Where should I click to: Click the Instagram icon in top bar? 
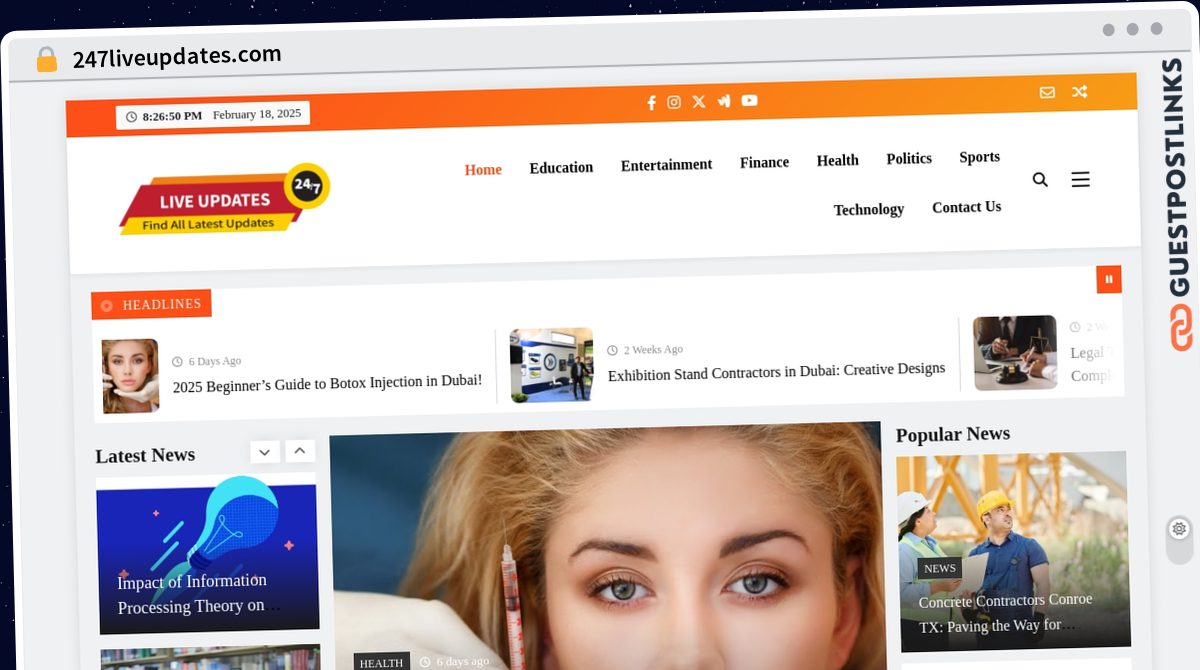pos(674,102)
